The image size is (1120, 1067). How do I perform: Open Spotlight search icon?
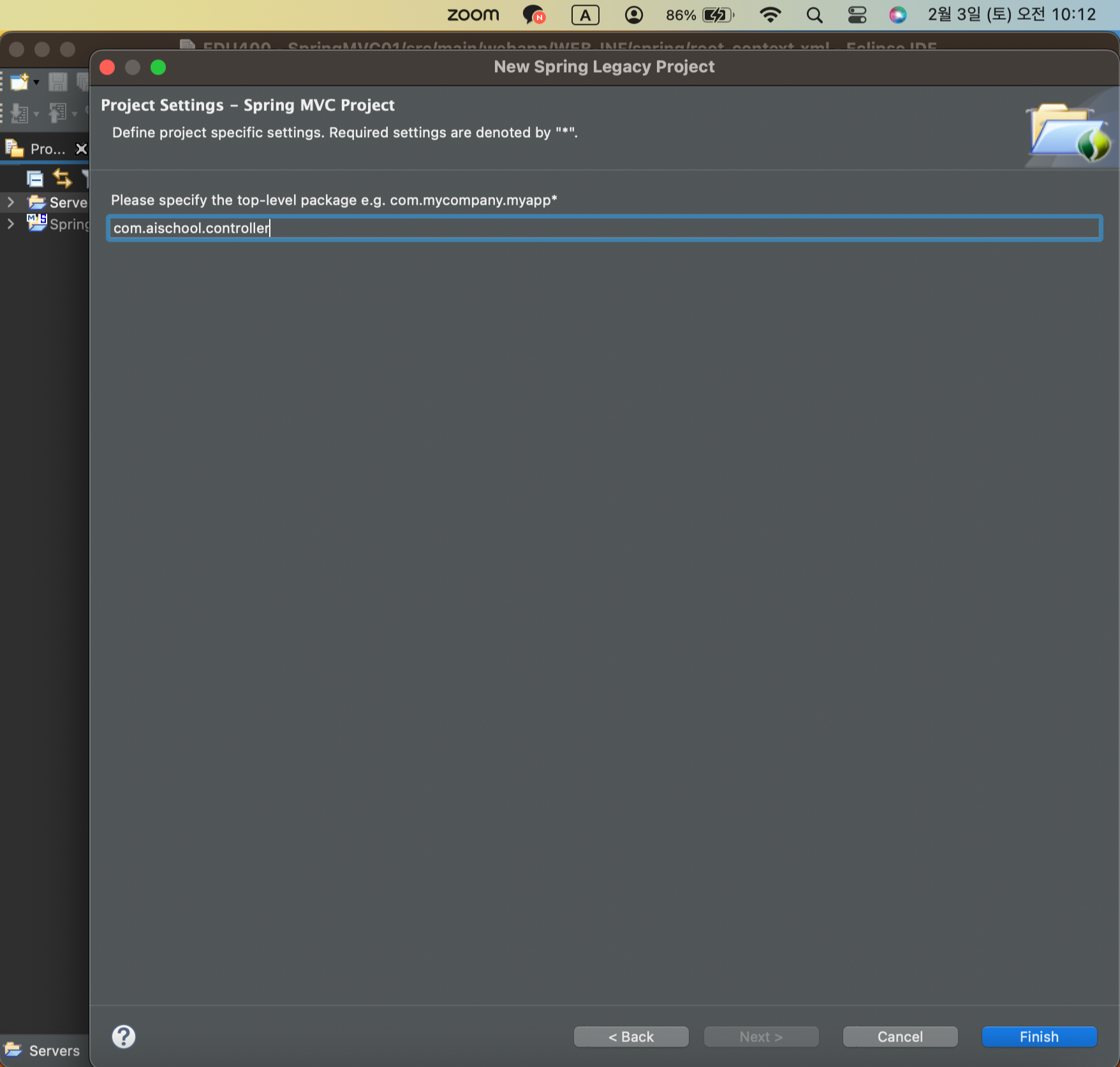pyautogui.click(x=814, y=15)
